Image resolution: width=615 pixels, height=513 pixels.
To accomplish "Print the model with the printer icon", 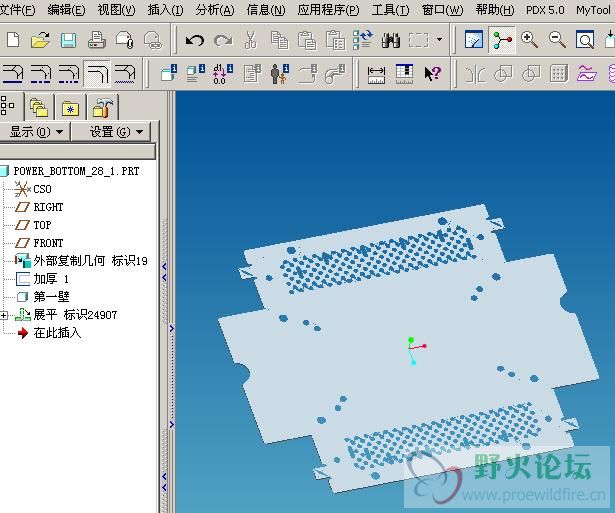I will point(96,40).
